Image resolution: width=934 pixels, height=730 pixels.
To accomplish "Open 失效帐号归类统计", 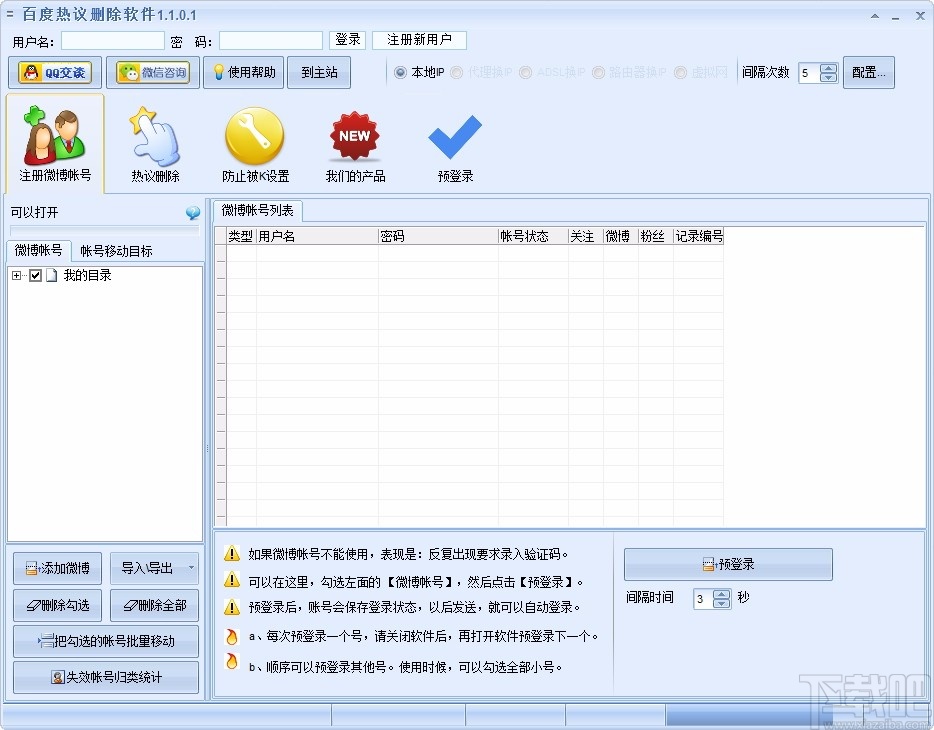I will (x=105, y=677).
